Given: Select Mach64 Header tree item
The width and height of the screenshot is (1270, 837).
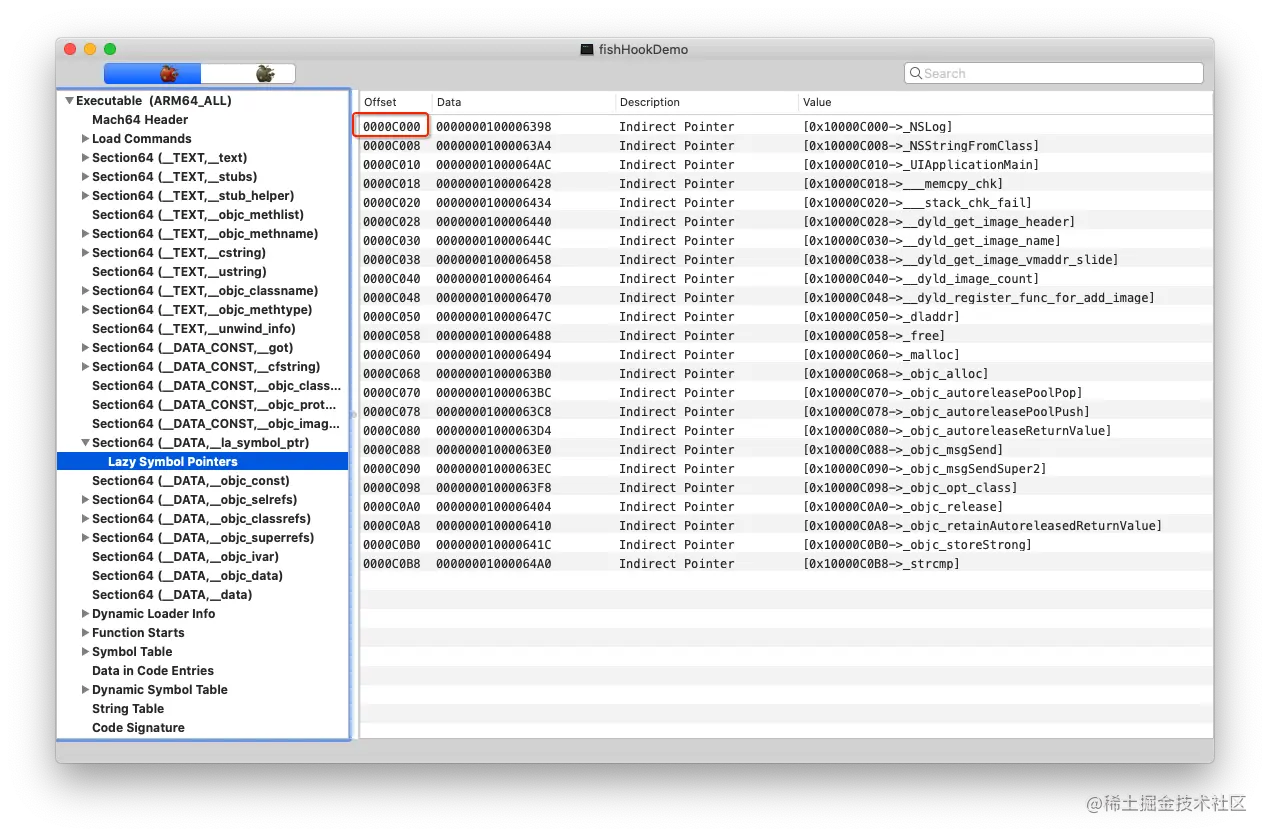Looking at the screenshot, I should (140, 120).
